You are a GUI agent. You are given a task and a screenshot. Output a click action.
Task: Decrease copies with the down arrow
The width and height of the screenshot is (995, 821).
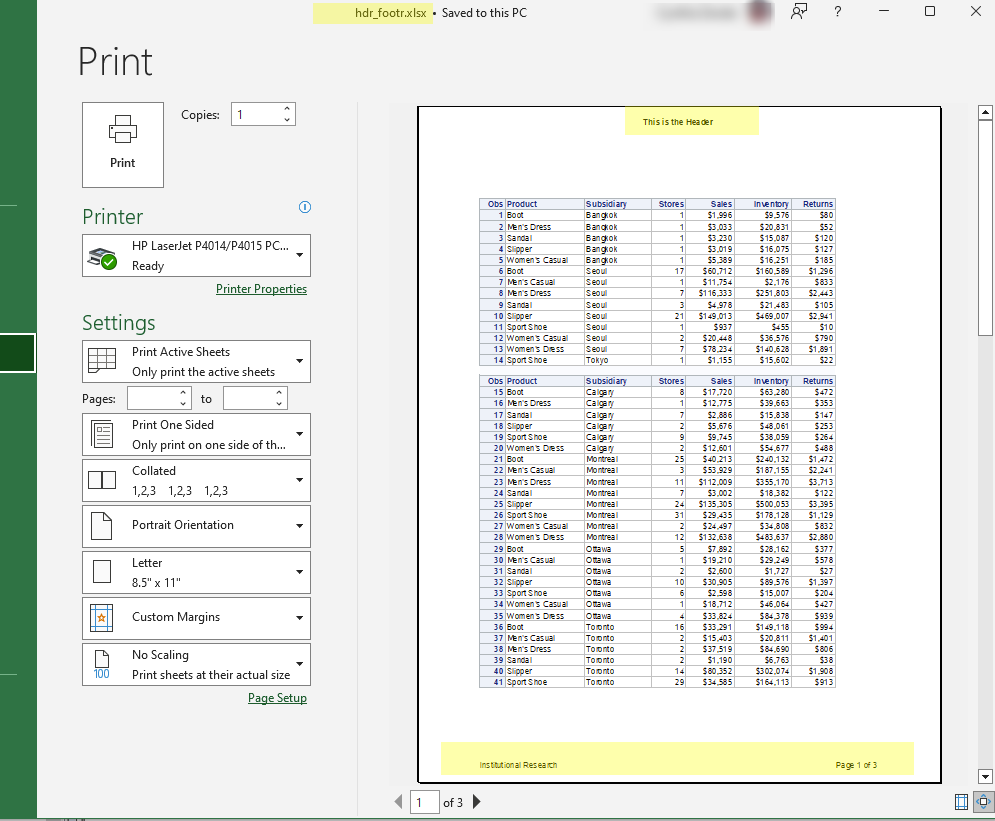click(x=288, y=120)
